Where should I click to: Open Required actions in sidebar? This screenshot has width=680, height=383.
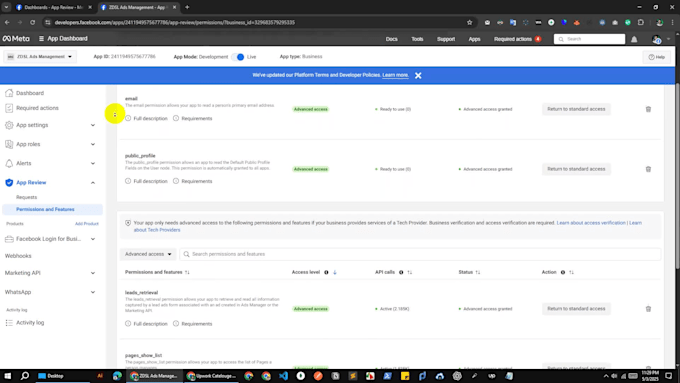pos(37,108)
